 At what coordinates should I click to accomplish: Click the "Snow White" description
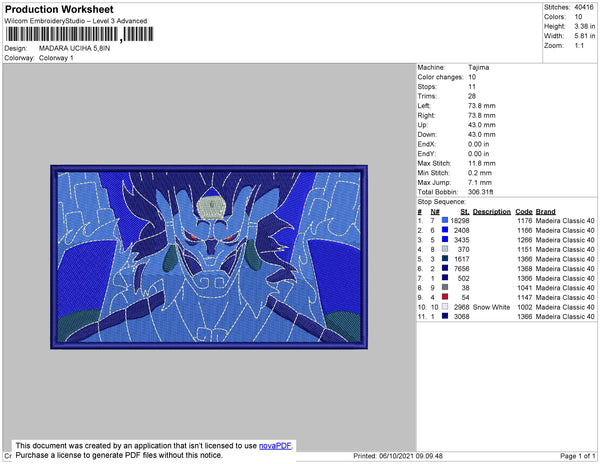click(491, 307)
